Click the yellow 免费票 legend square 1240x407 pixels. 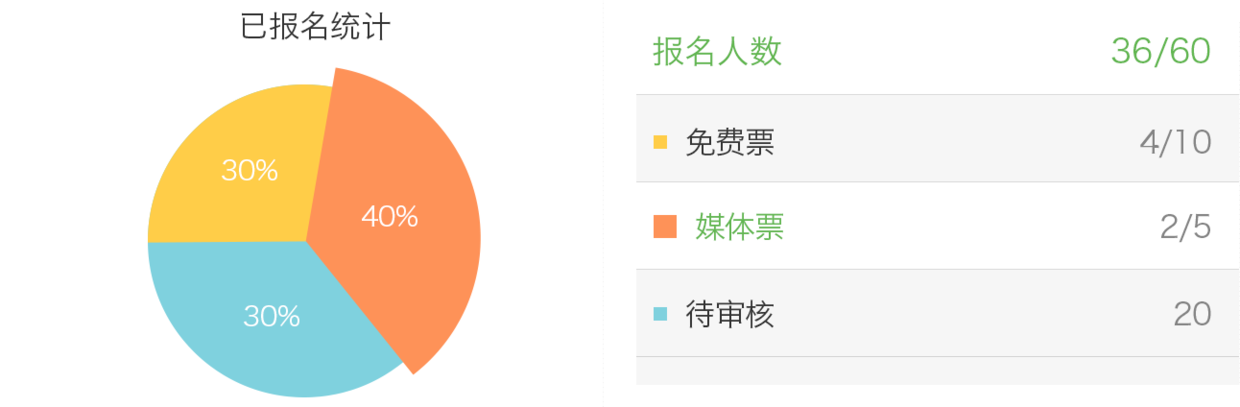(660, 142)
